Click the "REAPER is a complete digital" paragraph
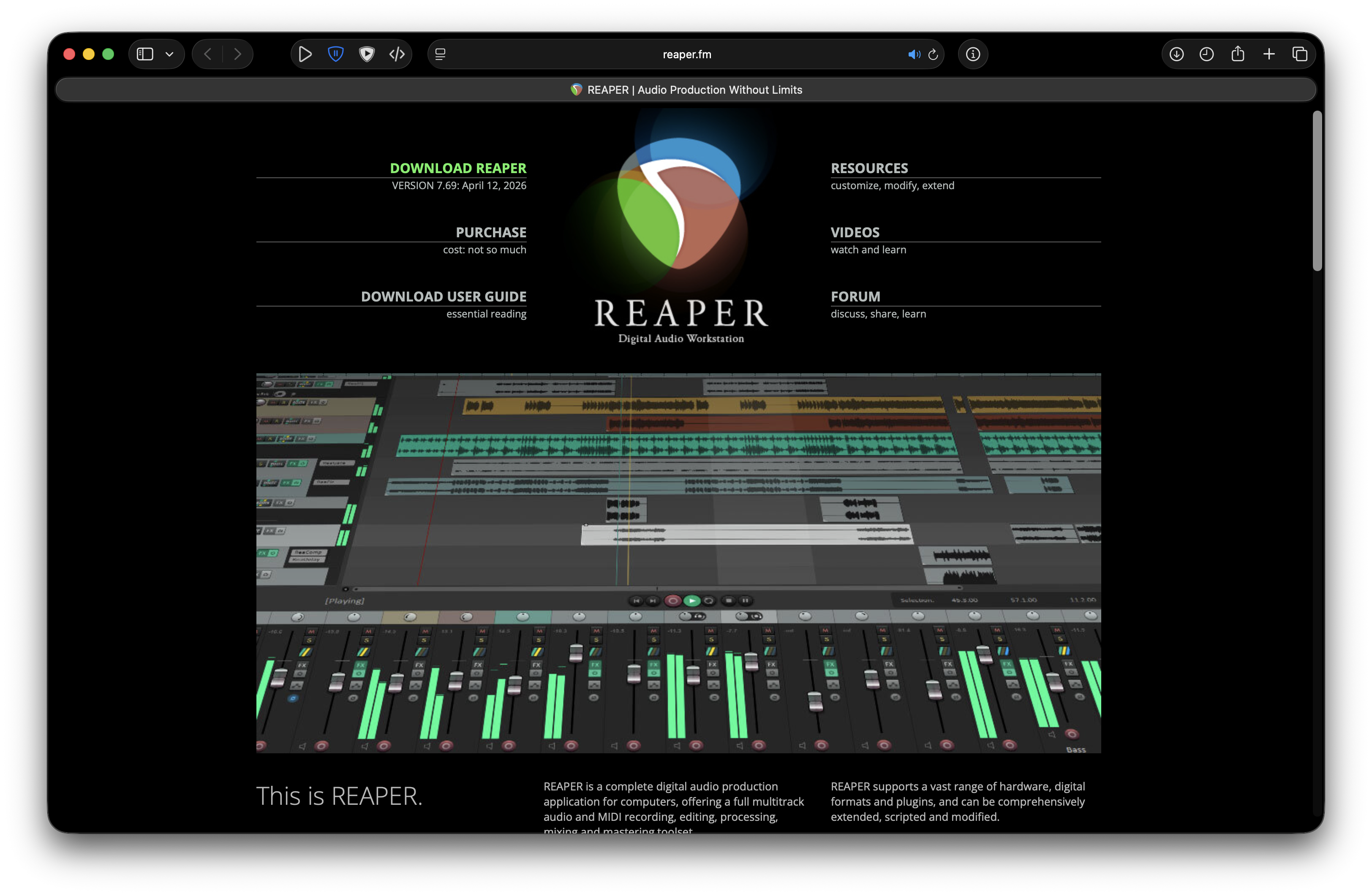The width and height of the screenshot is (1372, 896). click(674, 806)
